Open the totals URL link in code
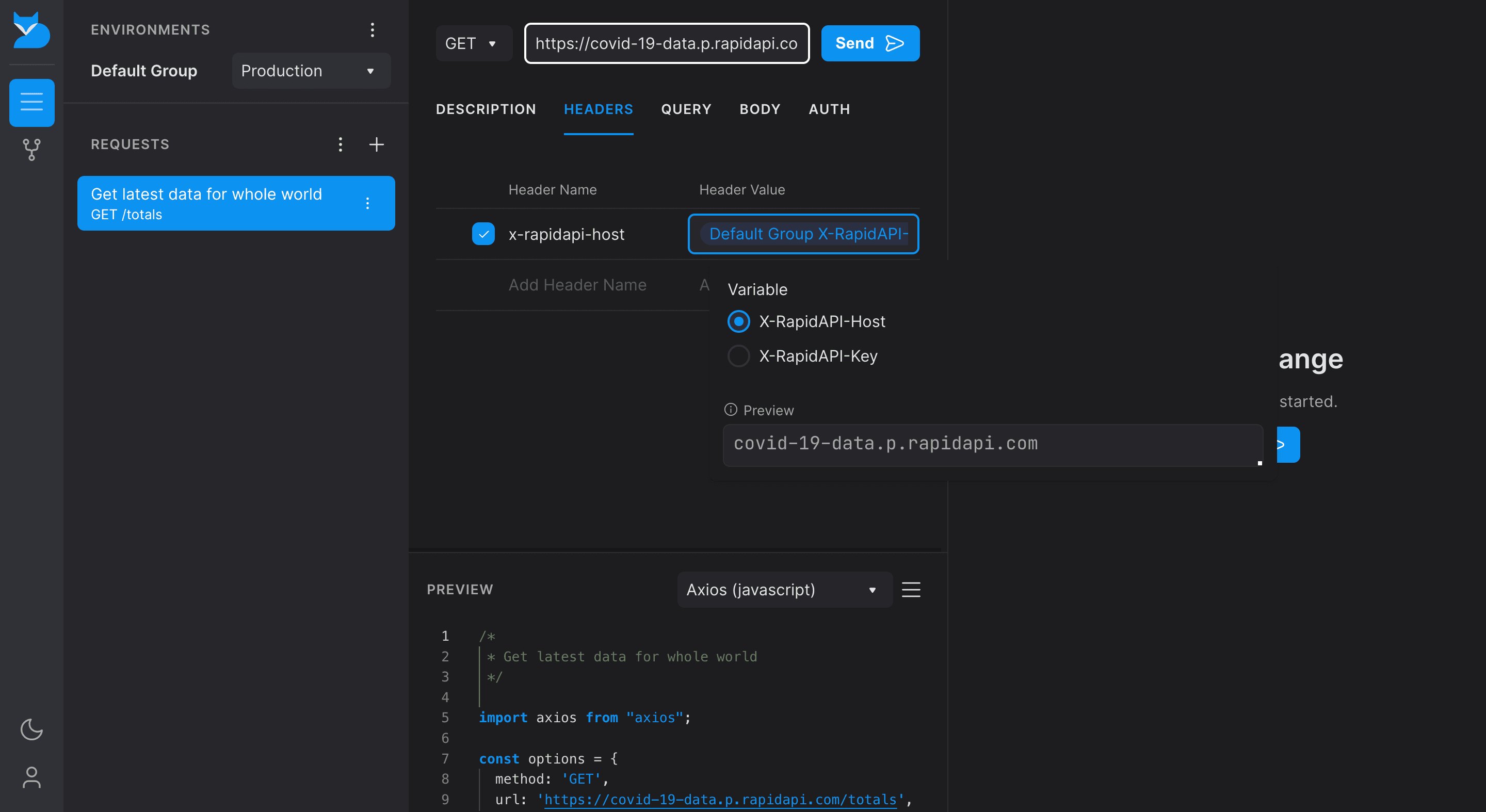The image size is (1486, 812). [720, 799]
